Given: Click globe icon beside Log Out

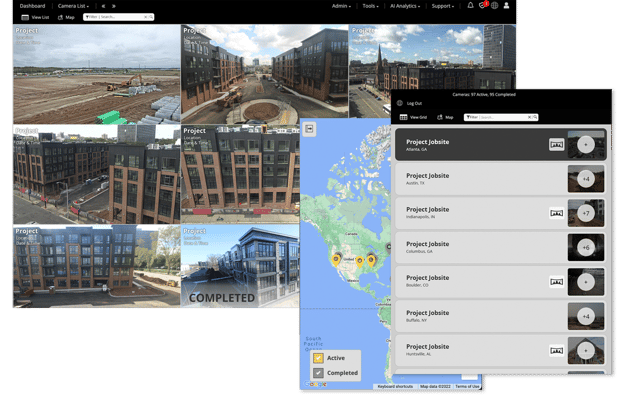Looking at the screenshot, I should tap(400, 103).
